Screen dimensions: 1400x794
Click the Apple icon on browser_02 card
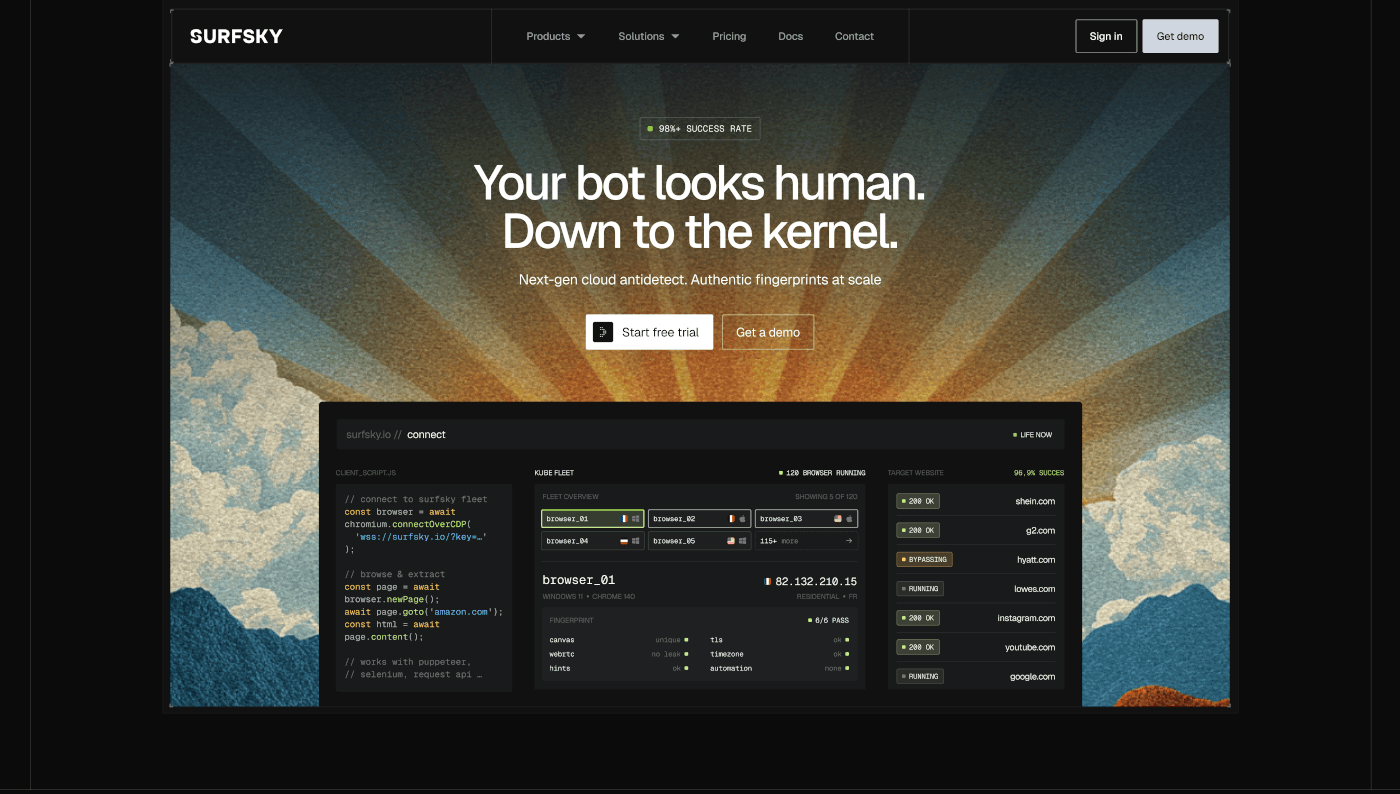pyautogui.click(x=742, y=519)
